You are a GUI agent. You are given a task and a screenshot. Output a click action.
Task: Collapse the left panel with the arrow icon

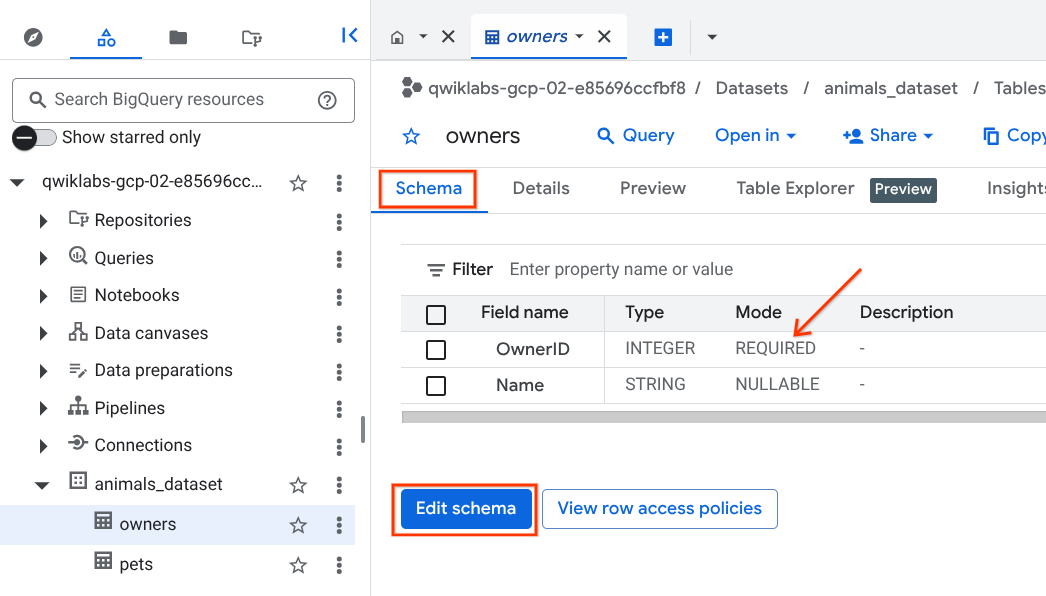coord(349,36)
